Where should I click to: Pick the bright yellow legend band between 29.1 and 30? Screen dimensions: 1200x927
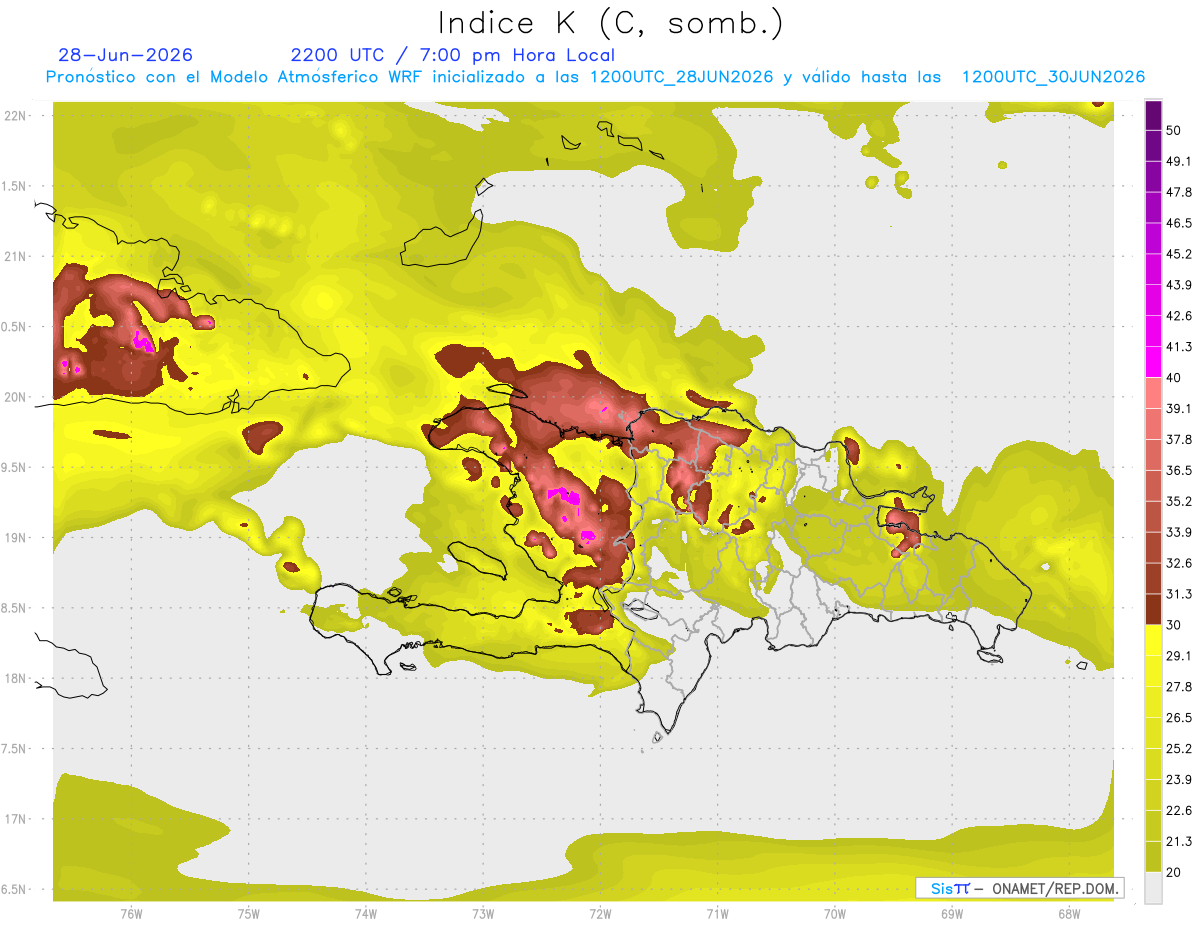[x=1153, y=639]
